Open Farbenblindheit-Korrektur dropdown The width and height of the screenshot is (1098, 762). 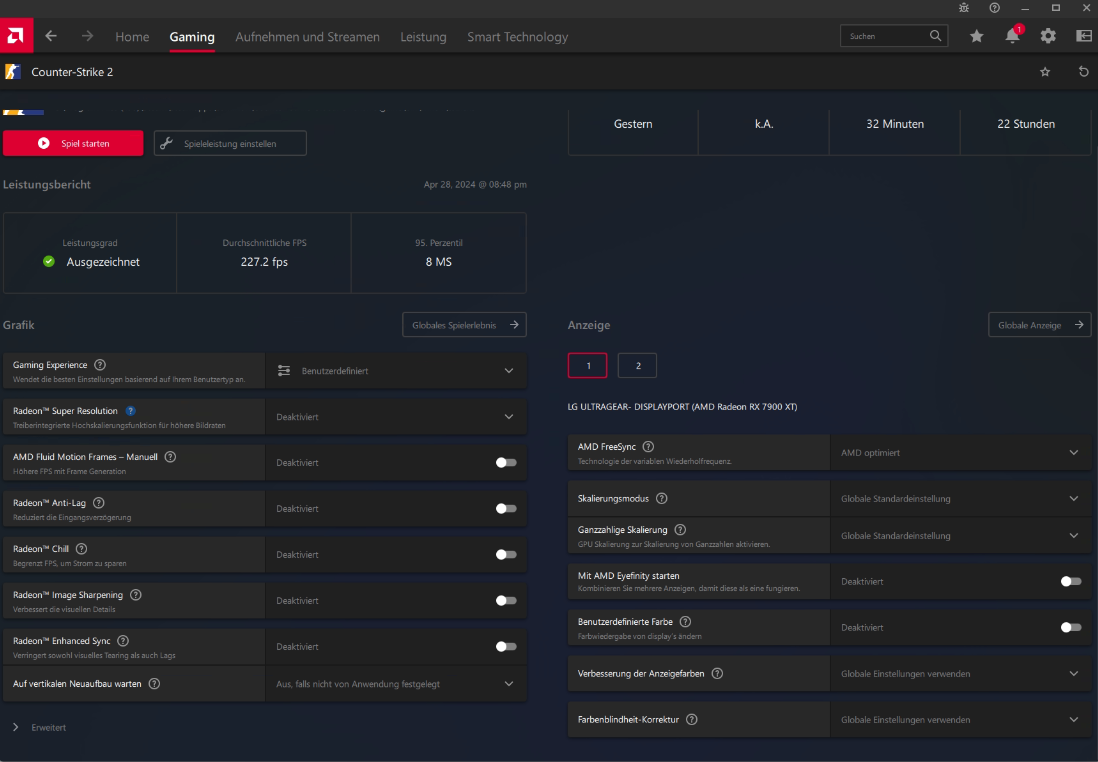tap(961, 719)
